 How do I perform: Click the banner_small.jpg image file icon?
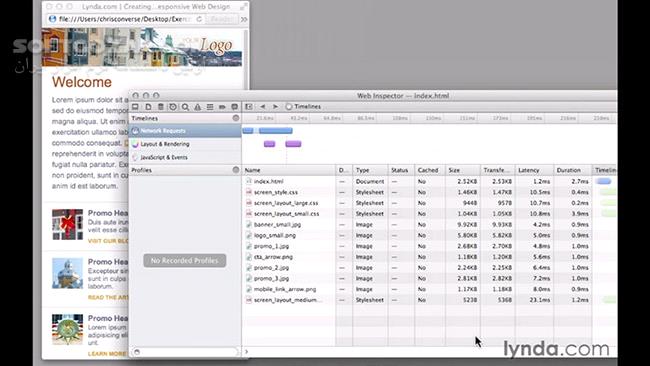point(249,224)
